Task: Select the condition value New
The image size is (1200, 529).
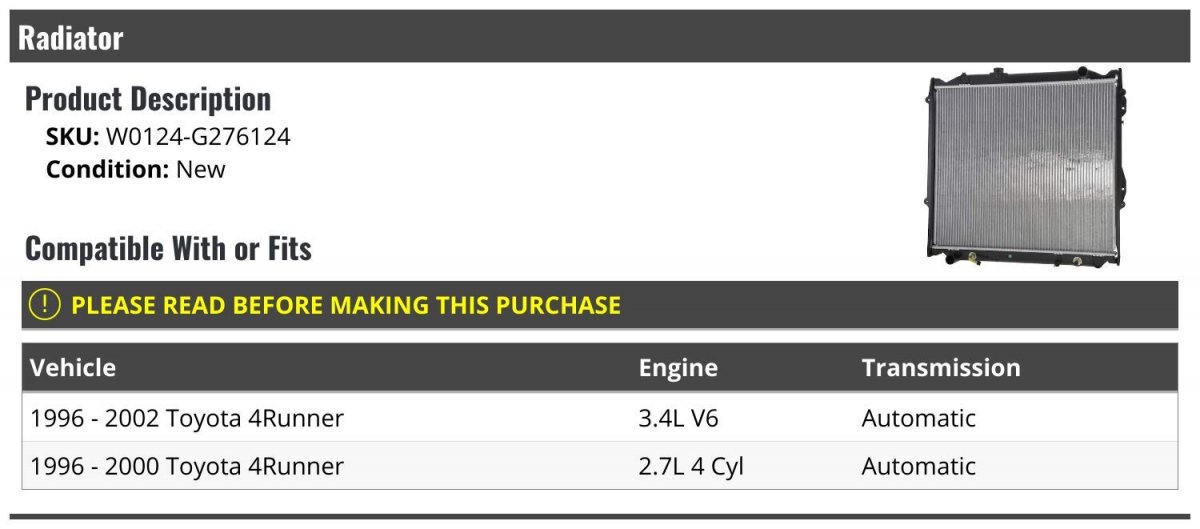Action: (201, 169)
